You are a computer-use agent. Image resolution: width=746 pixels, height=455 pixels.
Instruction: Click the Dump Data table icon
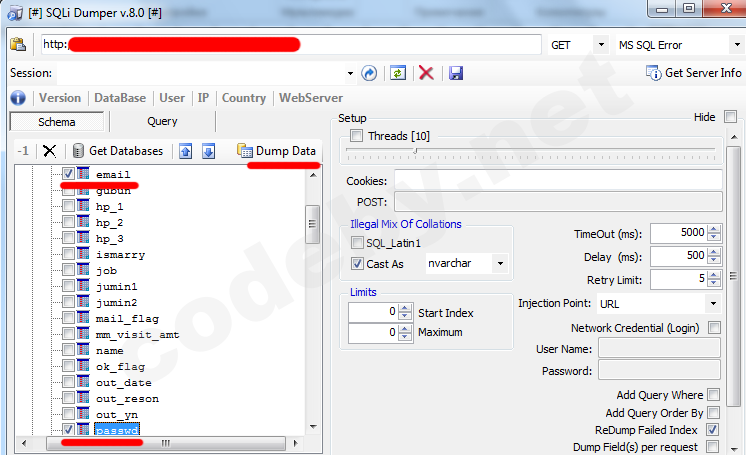[245, 151]
